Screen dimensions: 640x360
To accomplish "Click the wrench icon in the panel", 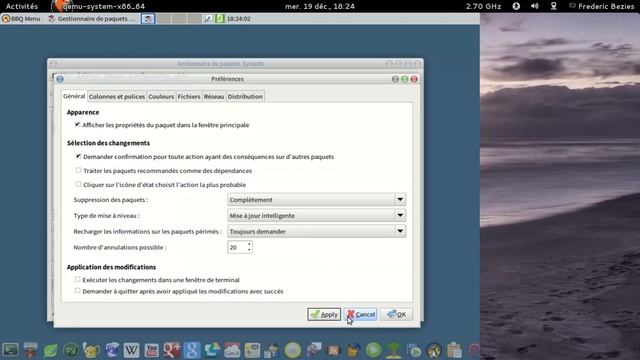I will (208, 19).
